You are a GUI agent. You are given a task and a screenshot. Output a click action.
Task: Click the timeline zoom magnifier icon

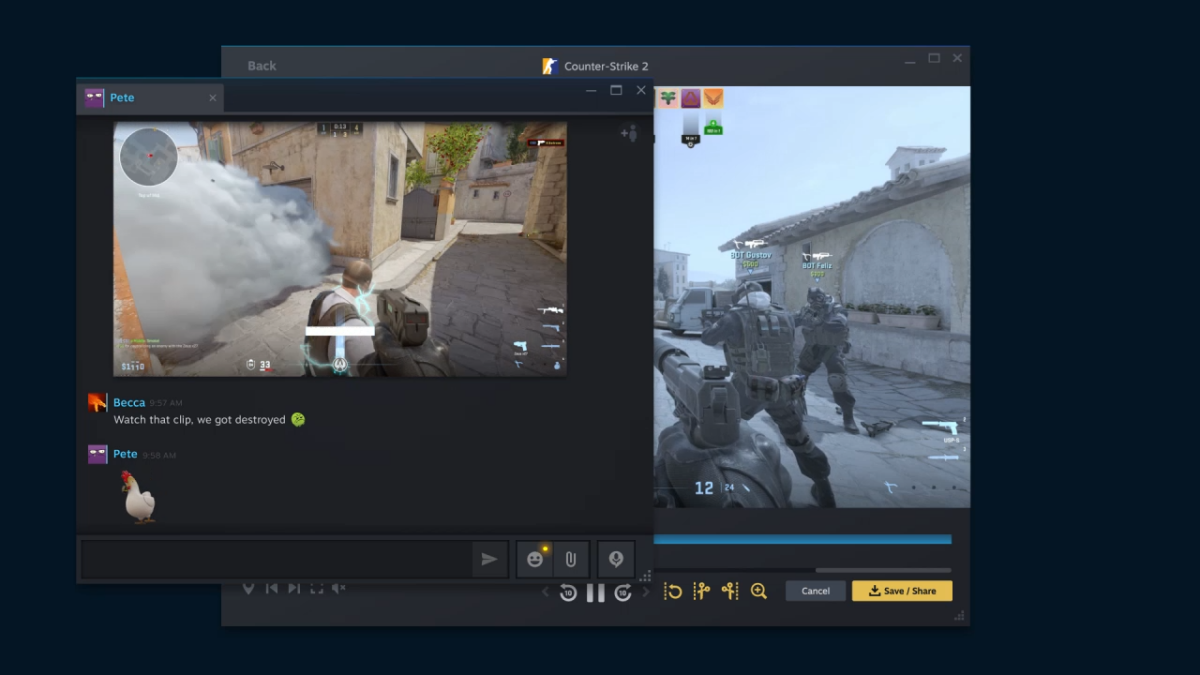pyautogui.click(x=759, y=591)
